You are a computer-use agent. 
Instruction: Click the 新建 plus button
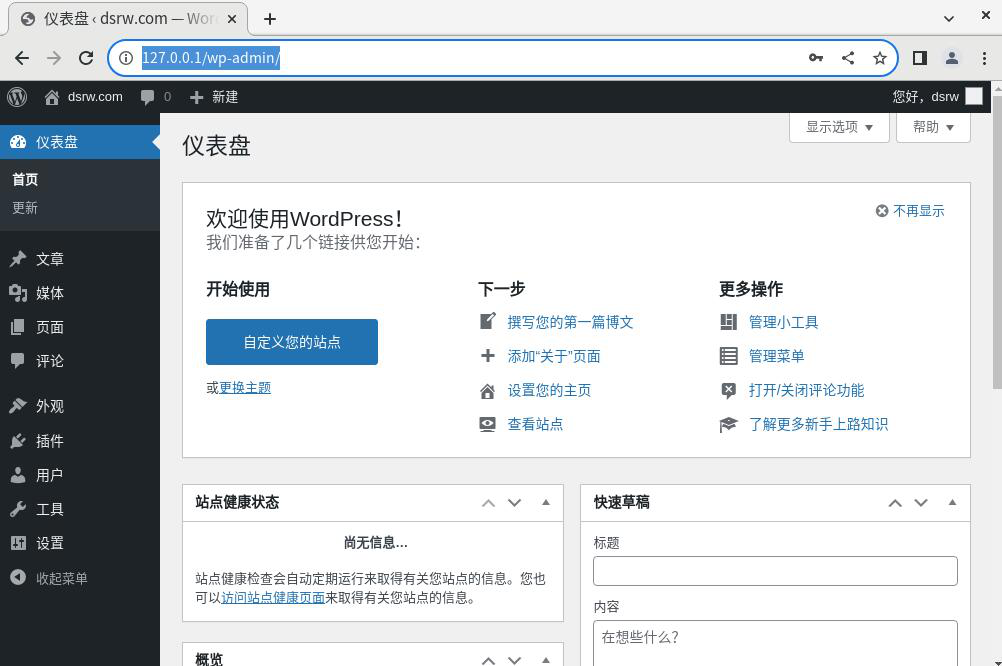click(214, 97)
